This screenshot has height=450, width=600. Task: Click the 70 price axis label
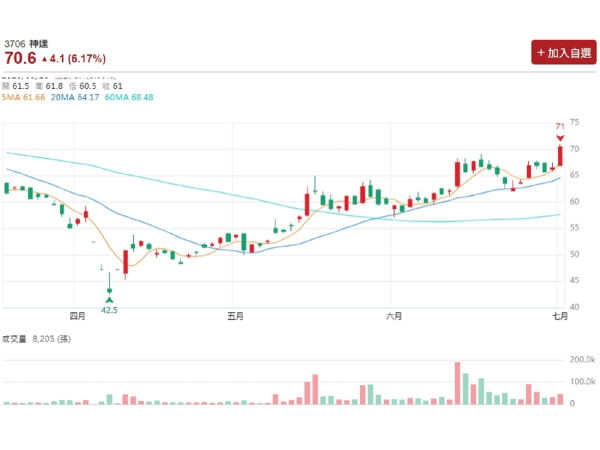tap(575, 149)
